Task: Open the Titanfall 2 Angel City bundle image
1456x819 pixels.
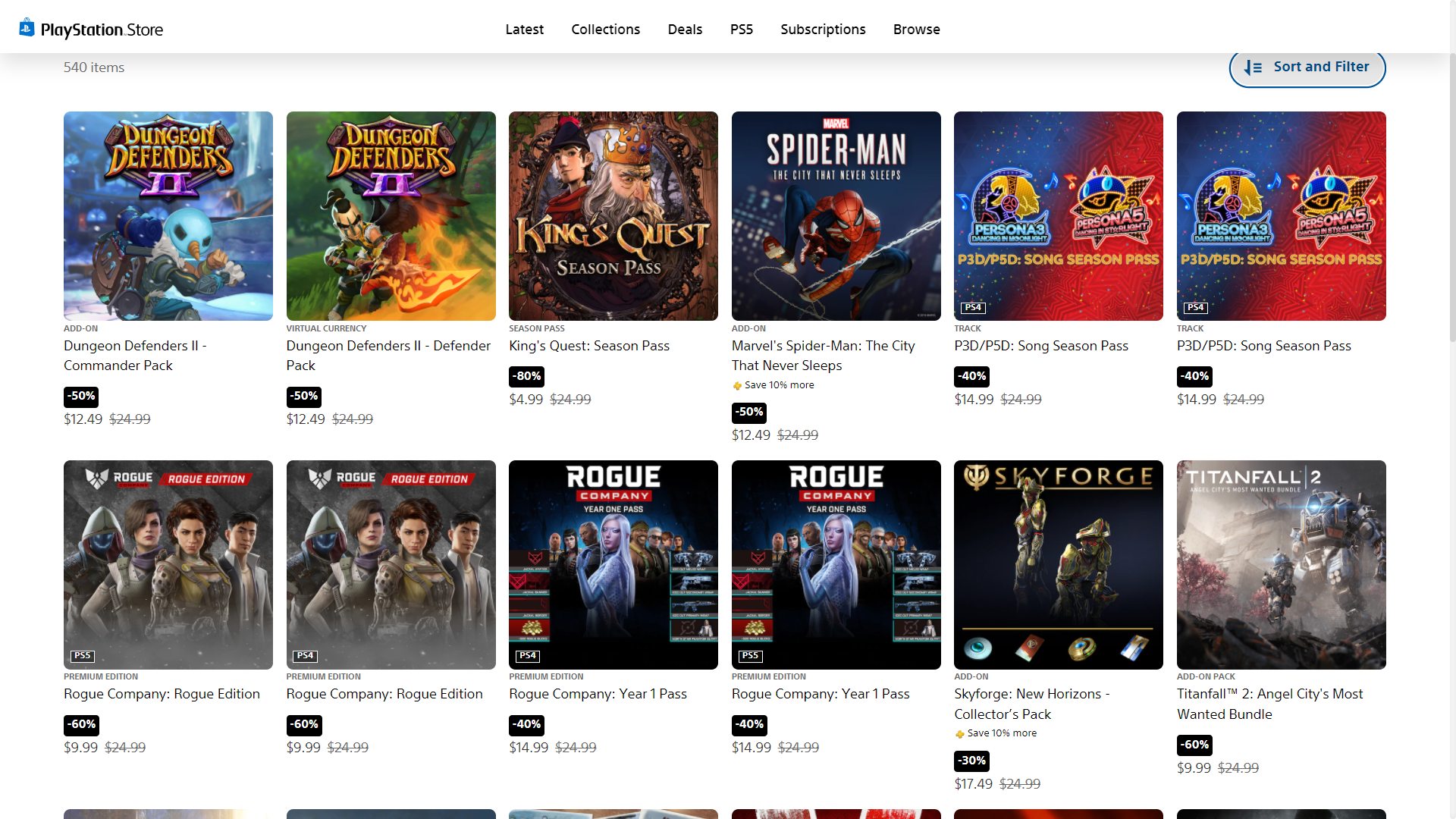Action: (x=1281, y=565)
